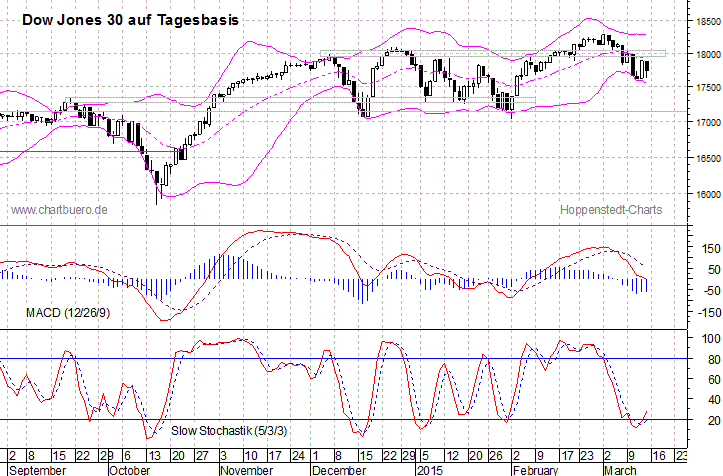Click the October 6 date tick label

click(x=127, y=457)
